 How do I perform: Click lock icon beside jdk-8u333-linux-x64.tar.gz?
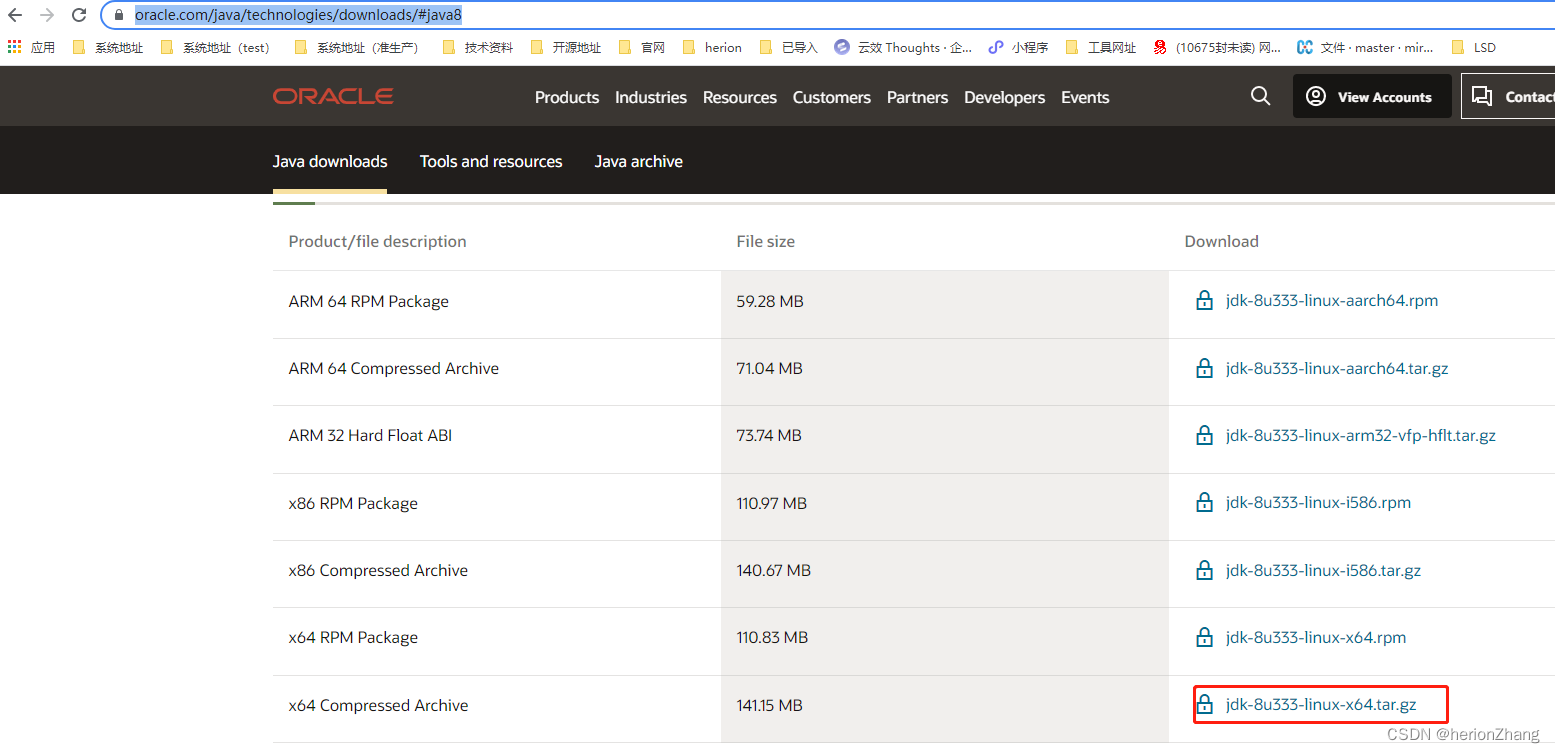tap(1205, 705)
